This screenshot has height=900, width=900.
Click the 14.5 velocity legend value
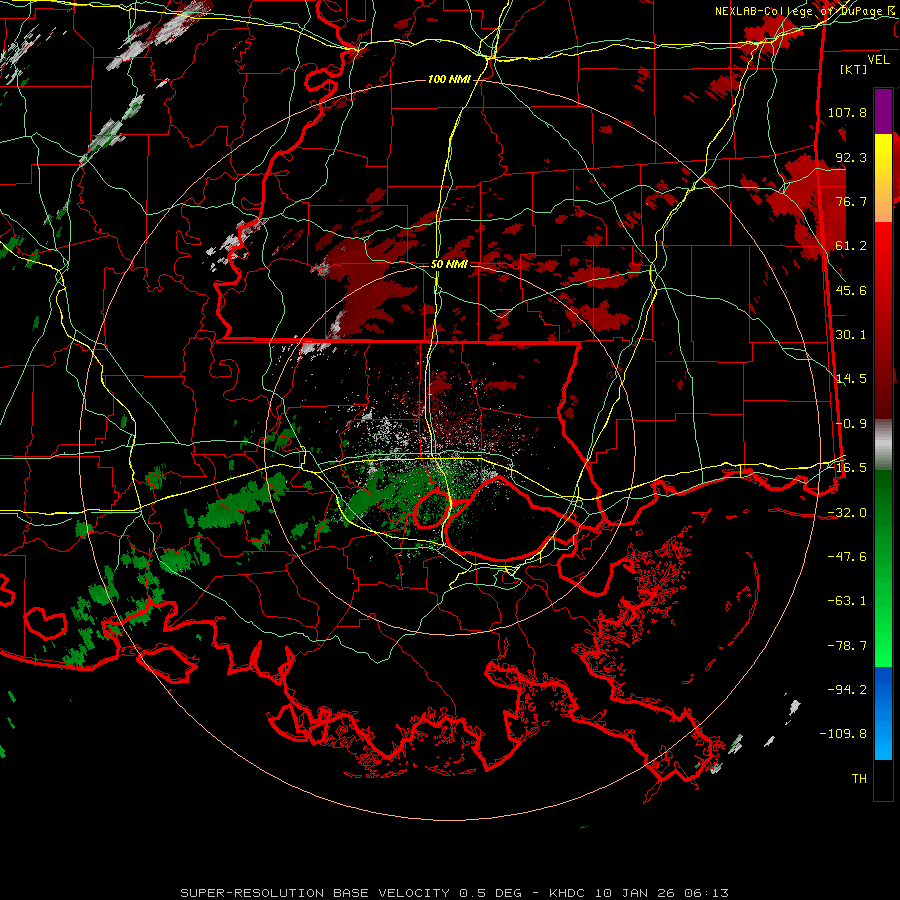click(x=851, y=379)
